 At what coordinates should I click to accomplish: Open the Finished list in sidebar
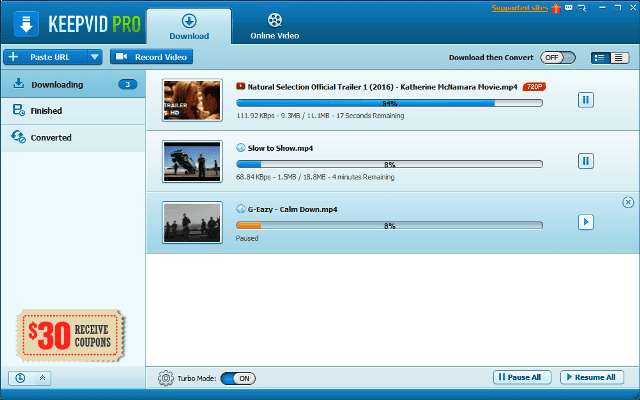(x=73, y=111)
